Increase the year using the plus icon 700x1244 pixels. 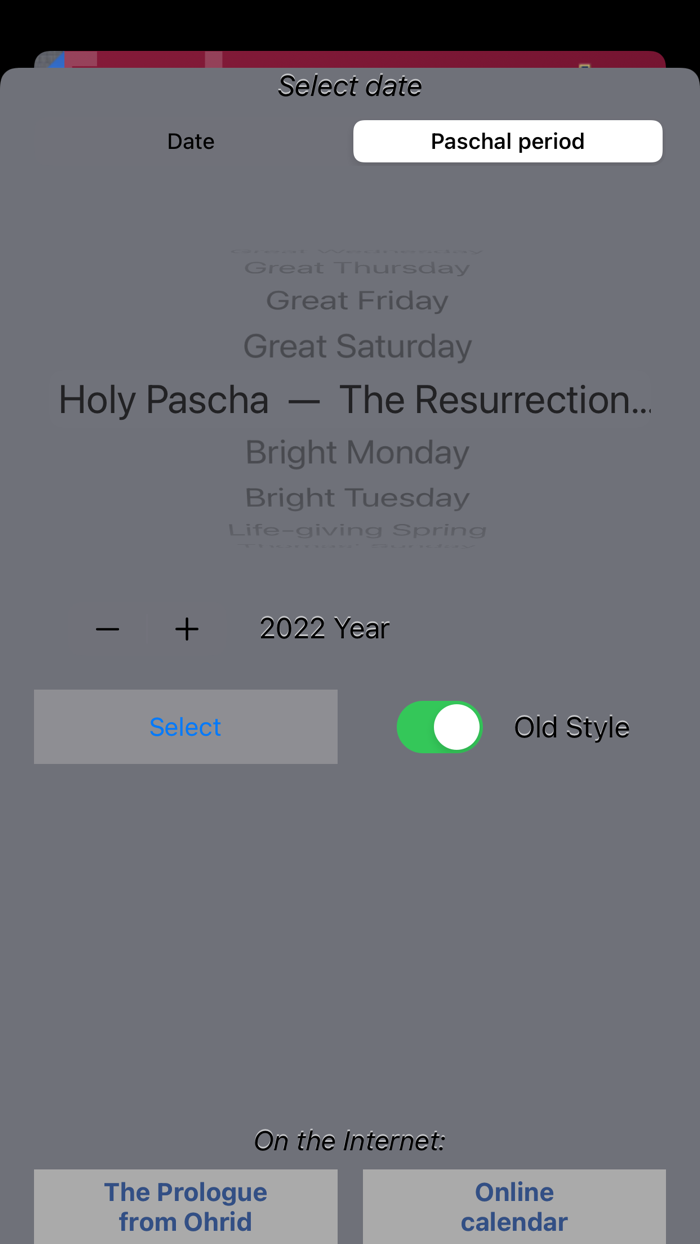tap(186, 628)
